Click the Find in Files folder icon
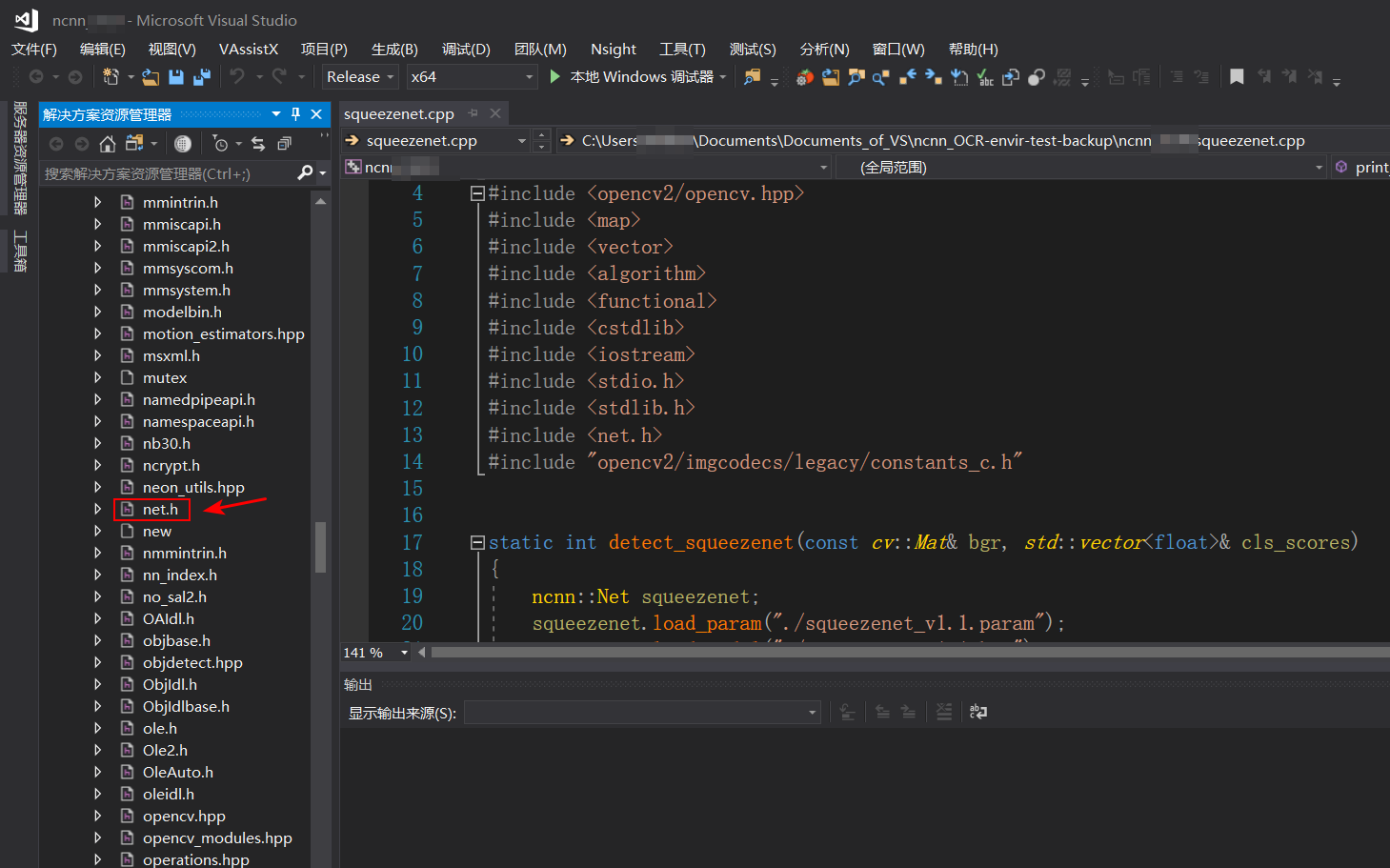The image size is (1390, 868). tap(753, 77)
